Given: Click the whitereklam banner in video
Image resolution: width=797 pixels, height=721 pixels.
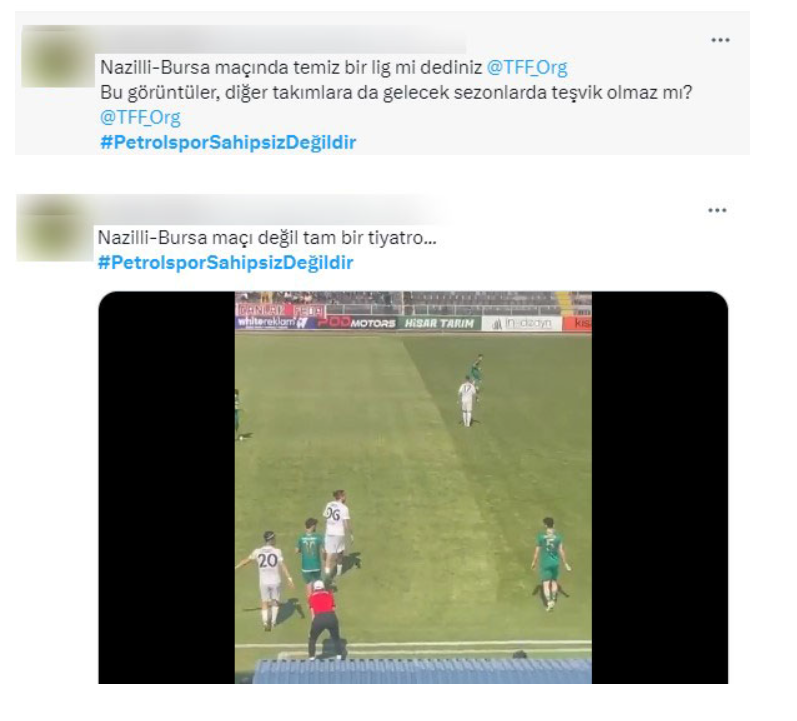Looking at the screenshot, I should pyautogui.click(x=272, y=322).
